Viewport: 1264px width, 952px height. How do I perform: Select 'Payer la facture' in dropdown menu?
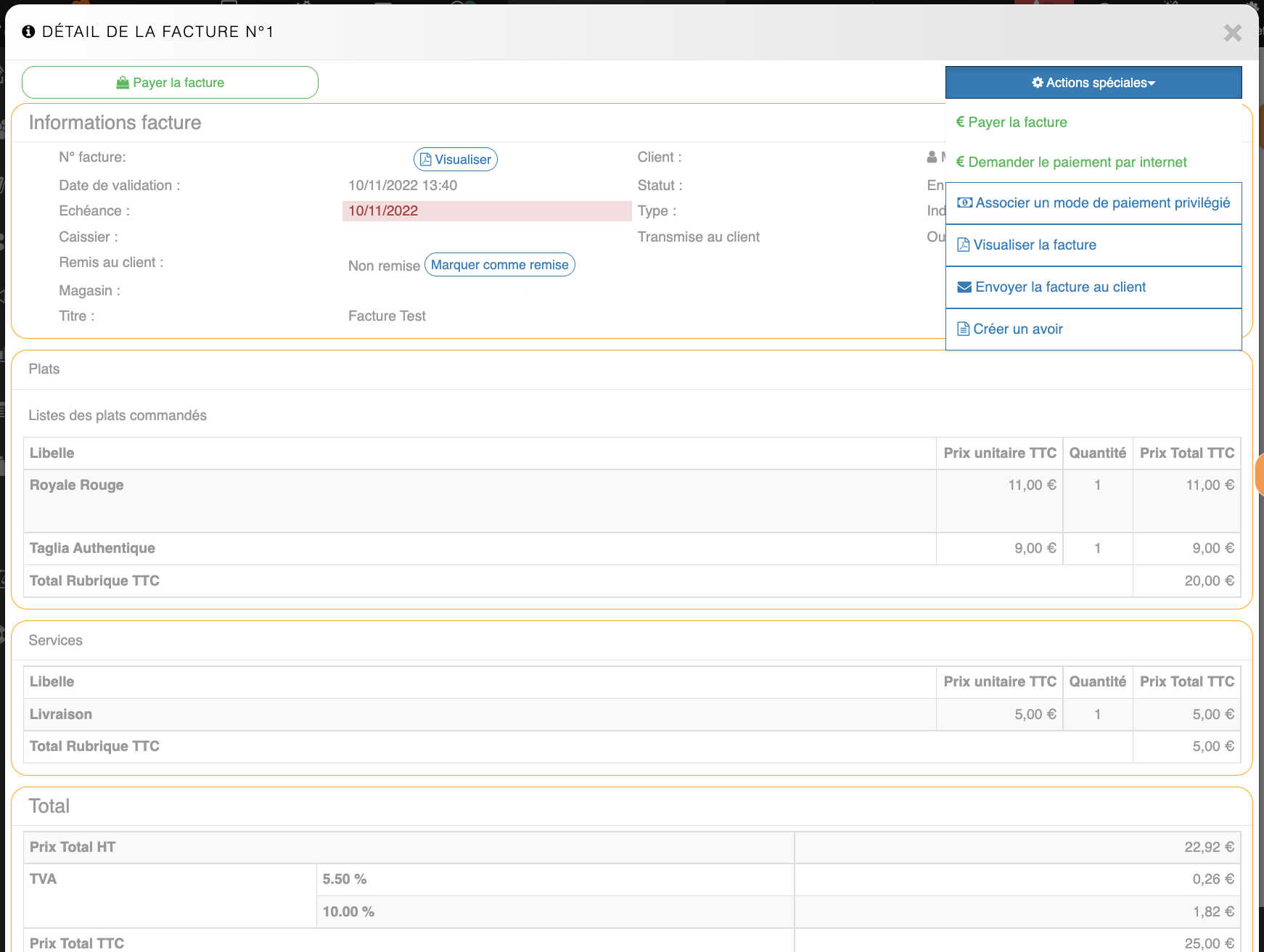(1017, 123)
